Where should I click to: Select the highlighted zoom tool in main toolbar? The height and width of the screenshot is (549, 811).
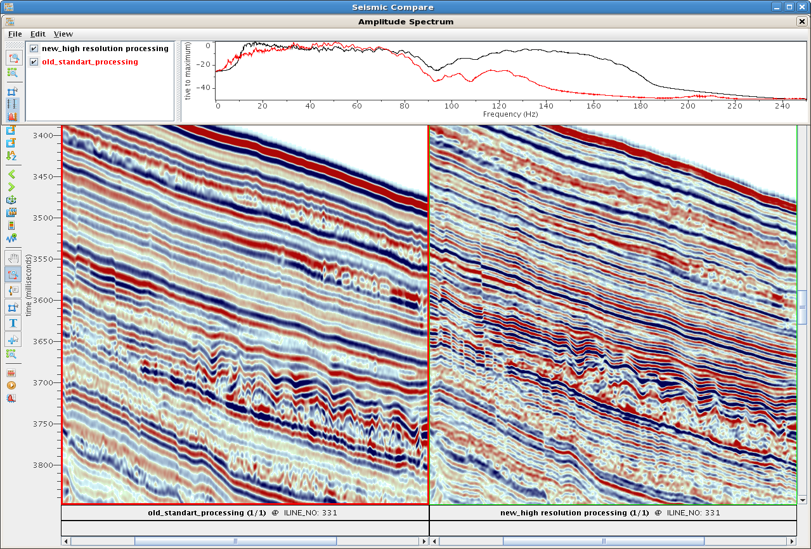click(x=13, y=274)
